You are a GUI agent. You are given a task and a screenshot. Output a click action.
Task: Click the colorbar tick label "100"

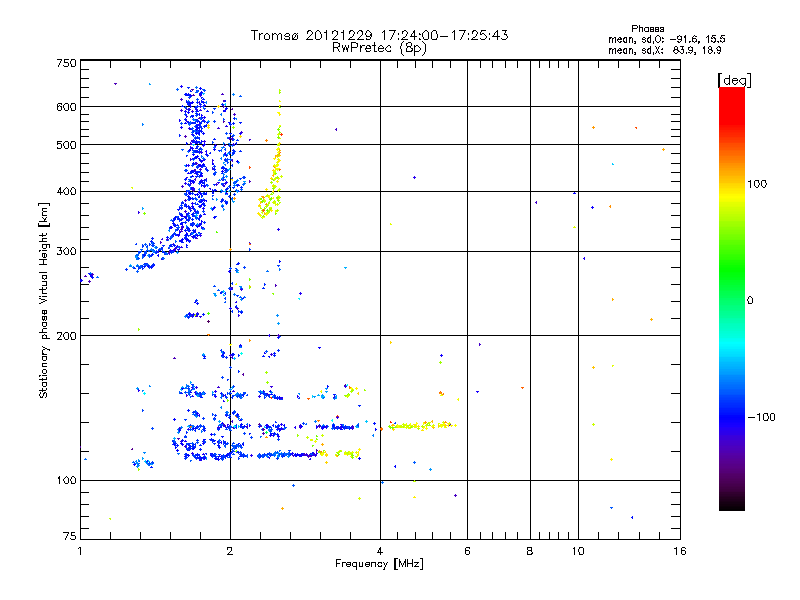pyautogui.click(x=757, y=184)
